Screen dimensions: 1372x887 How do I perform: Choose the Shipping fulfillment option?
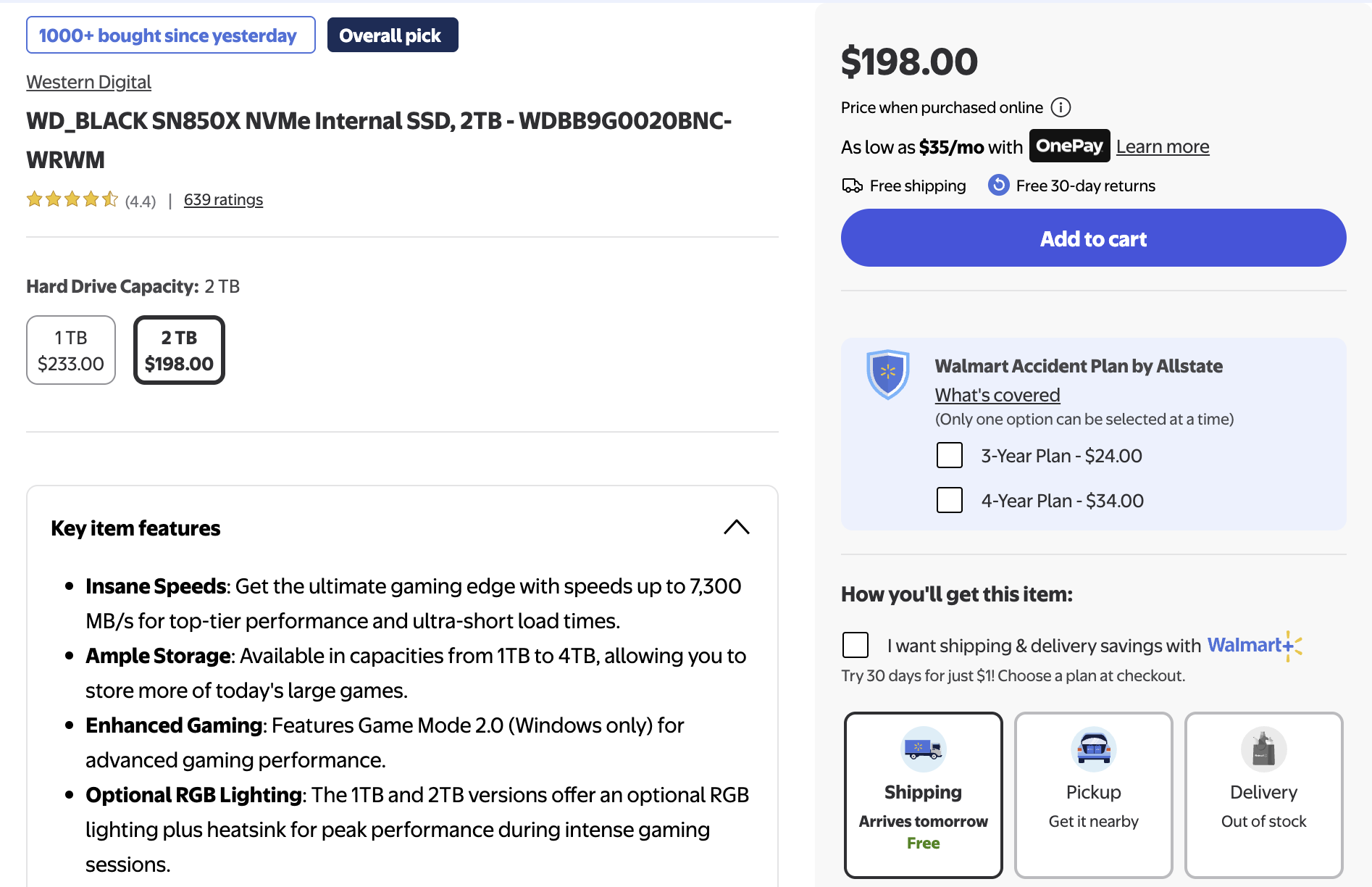click(923, 794)
